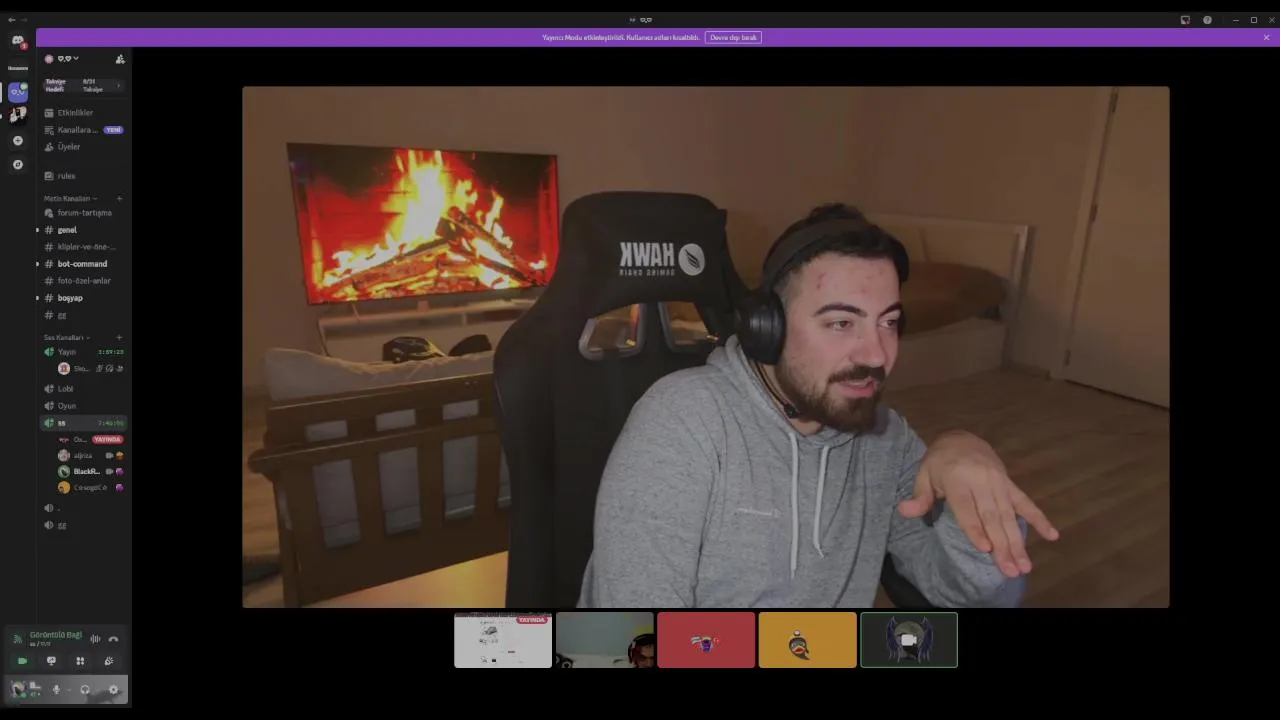This screenshot has width=1280, height=720.
Task: Open the Takviye Hedefi boost goal bar
Action: pos(83,85)
